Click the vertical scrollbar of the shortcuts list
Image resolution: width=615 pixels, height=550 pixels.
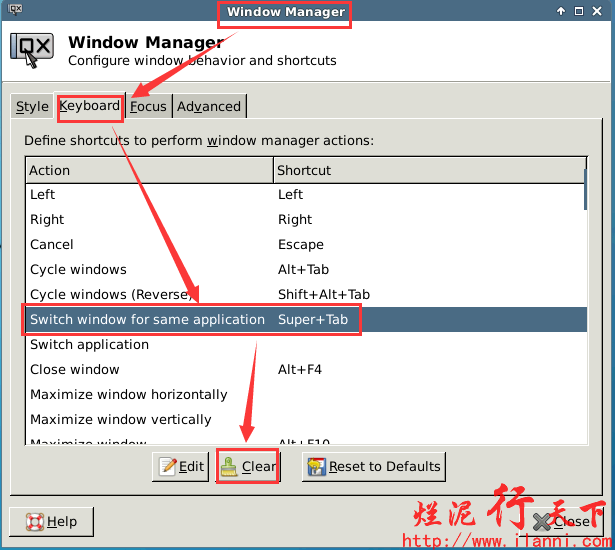click(x=586, y=300)
